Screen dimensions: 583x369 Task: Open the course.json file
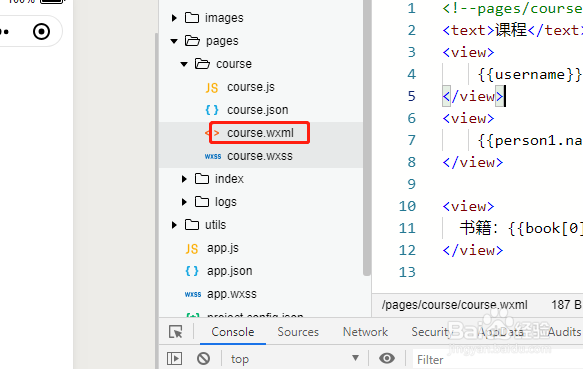click(258, 110)
